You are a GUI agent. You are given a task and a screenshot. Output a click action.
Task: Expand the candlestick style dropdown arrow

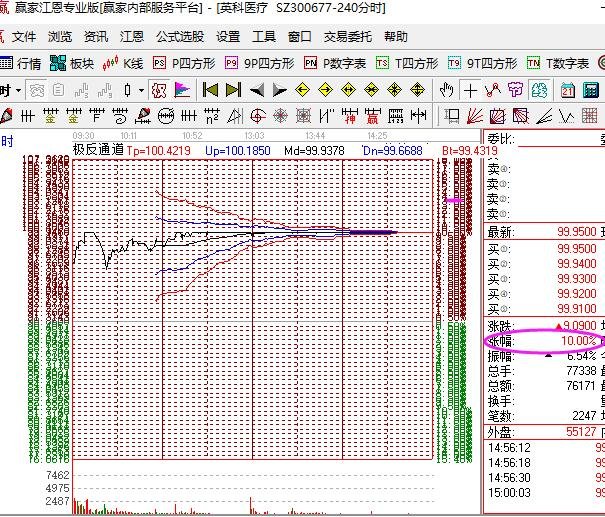pos(142,91)
